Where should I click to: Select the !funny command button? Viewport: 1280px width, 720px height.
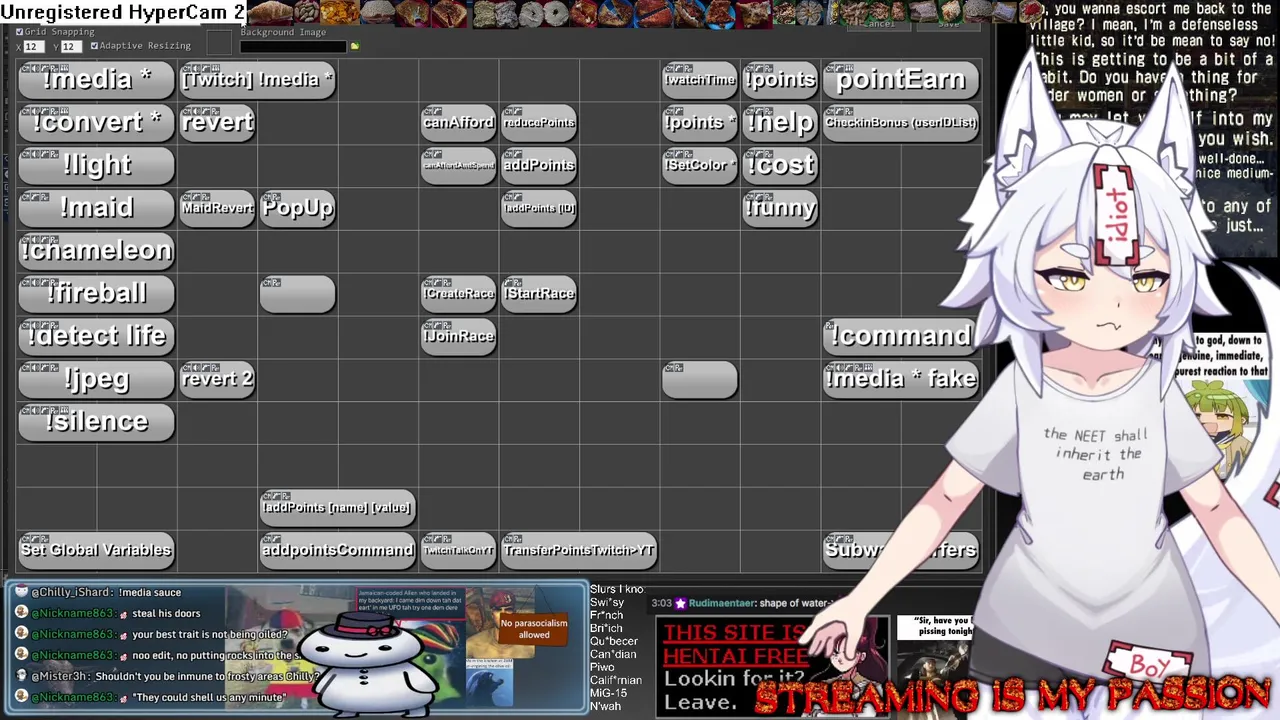pyautogui.click(x=780, y=208)
